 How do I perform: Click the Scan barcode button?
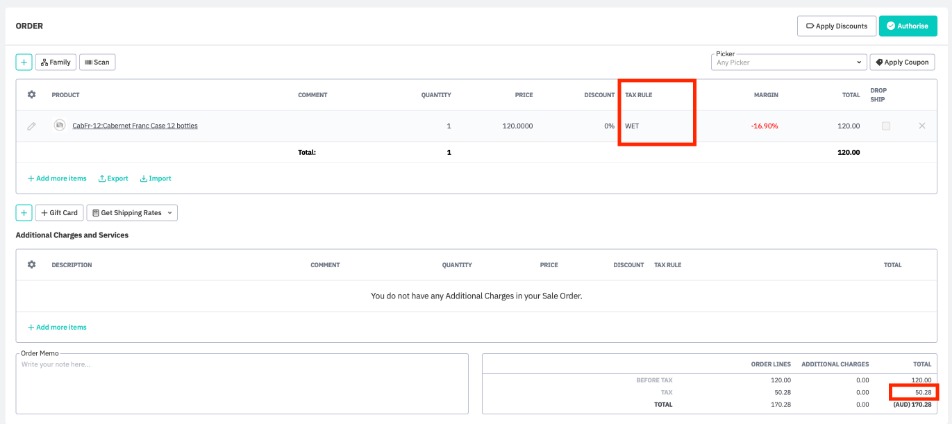click(97, 62)
